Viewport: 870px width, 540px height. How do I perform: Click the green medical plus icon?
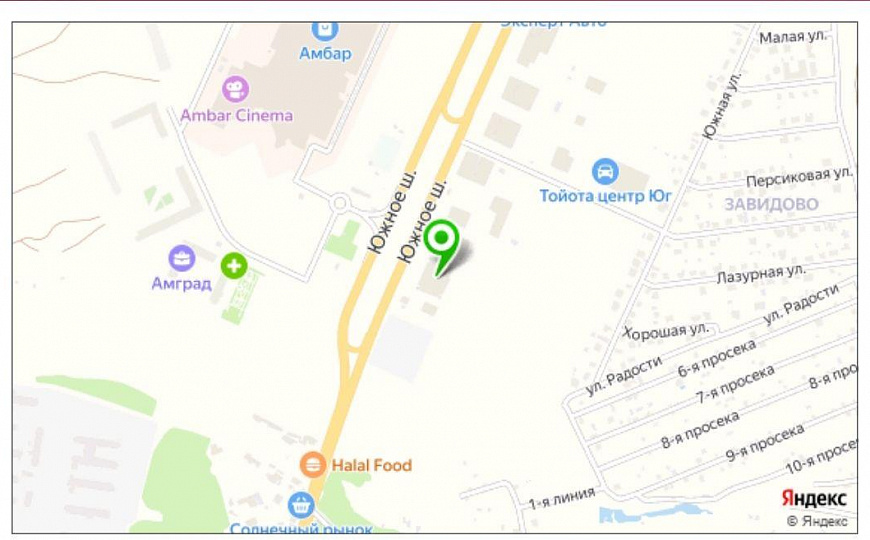(234, 266)
